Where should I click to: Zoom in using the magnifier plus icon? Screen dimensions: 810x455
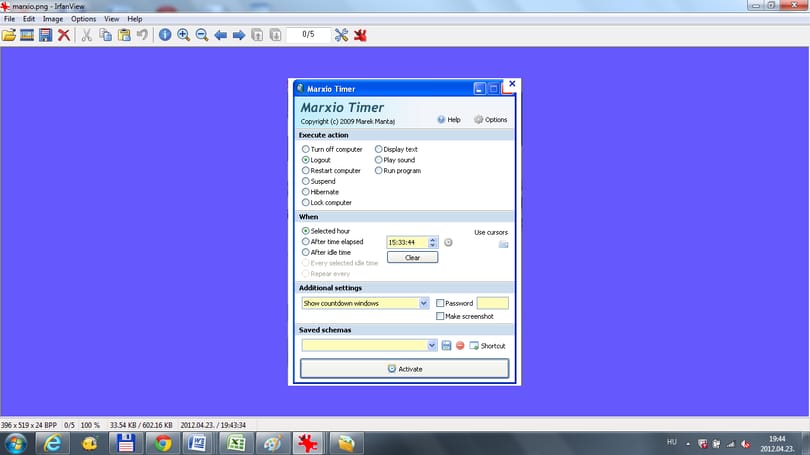point(183,35)
